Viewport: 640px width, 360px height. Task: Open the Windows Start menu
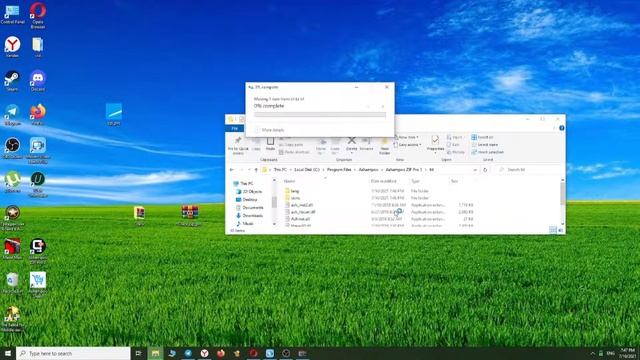click(x=8, y=353)
